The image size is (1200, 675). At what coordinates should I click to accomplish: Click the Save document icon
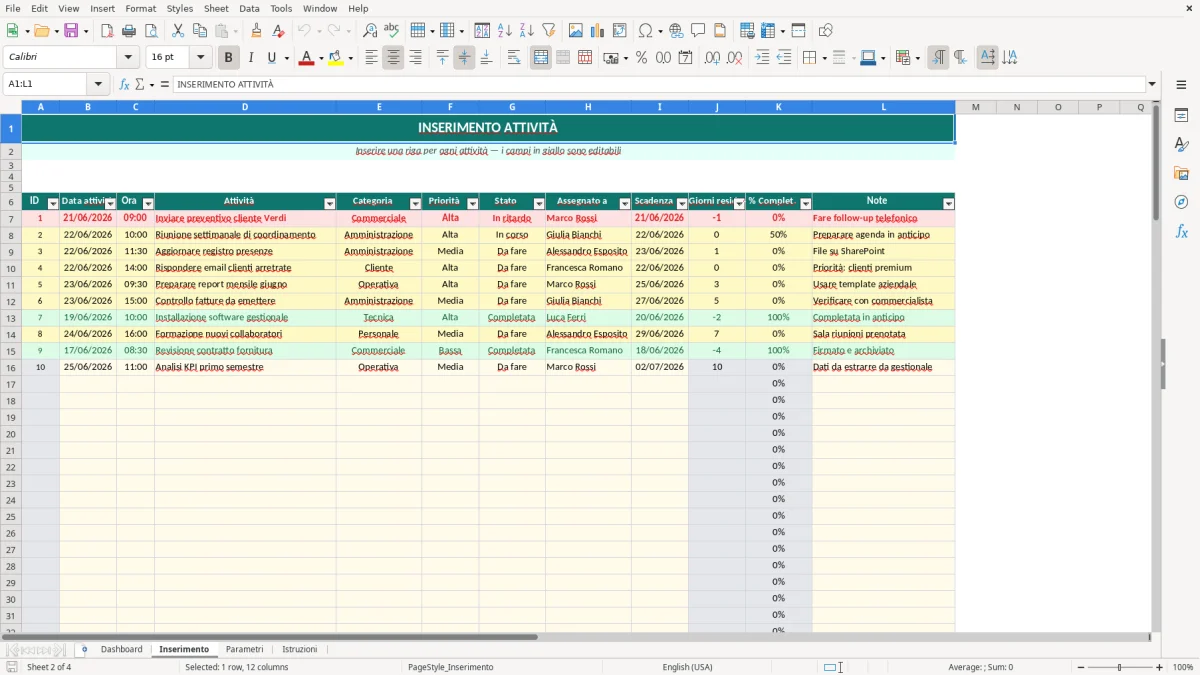pos(71,31)
